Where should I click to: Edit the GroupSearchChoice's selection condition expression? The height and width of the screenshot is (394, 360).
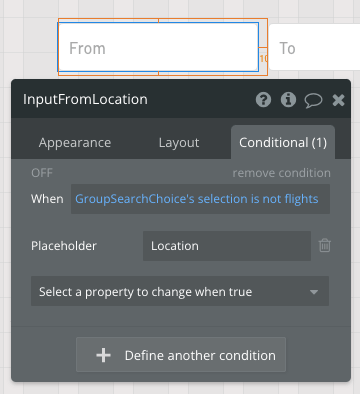(x=200, y=199)
